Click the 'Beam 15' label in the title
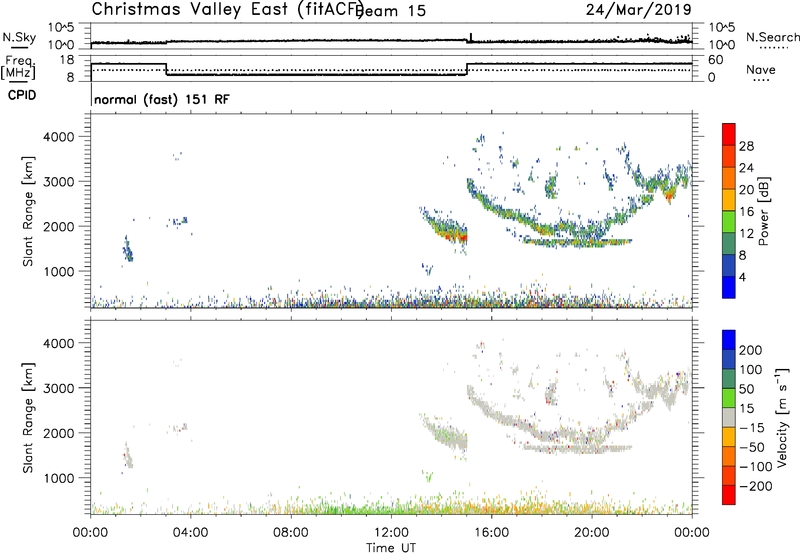800x554 pixels. tap(392, 11)
